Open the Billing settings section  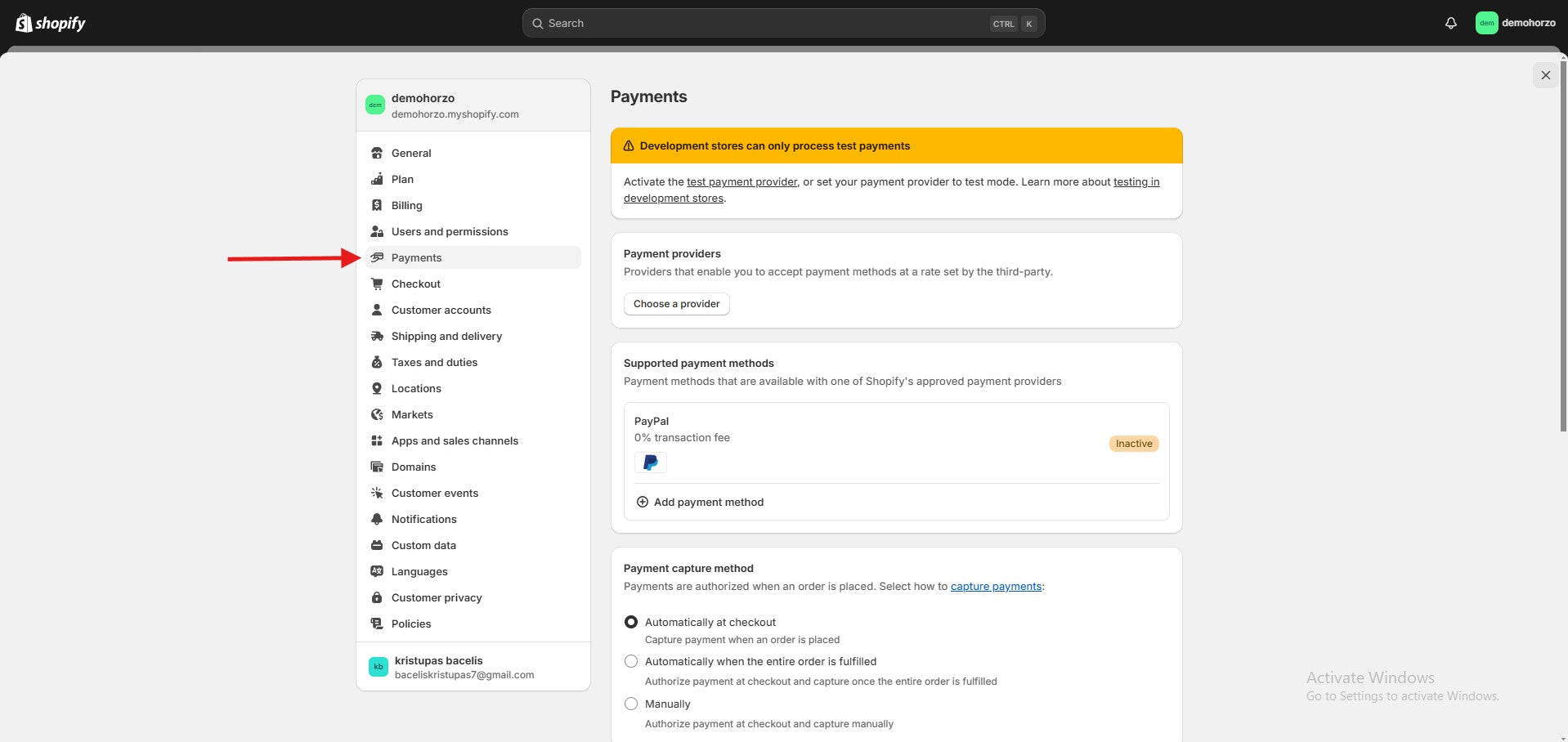coord(406,205)
